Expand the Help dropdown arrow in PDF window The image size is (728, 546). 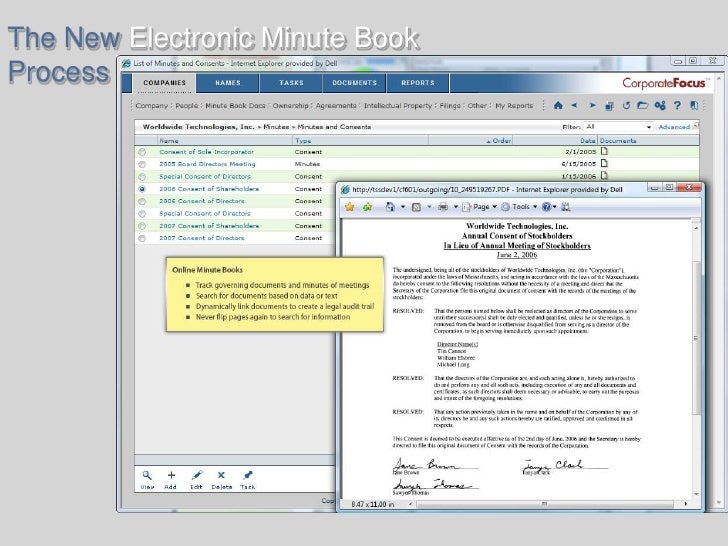click(x=554, y=207)
